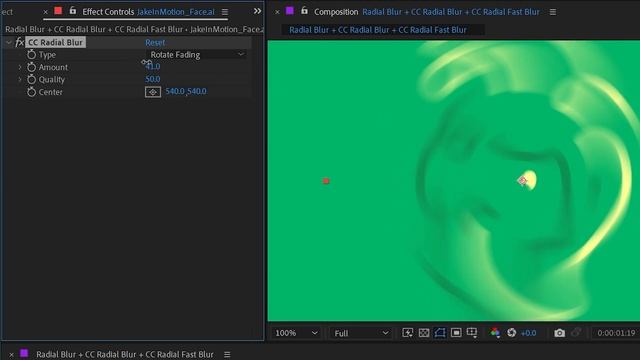Open the Full resolution dropdown

click(x=361, y=333)
